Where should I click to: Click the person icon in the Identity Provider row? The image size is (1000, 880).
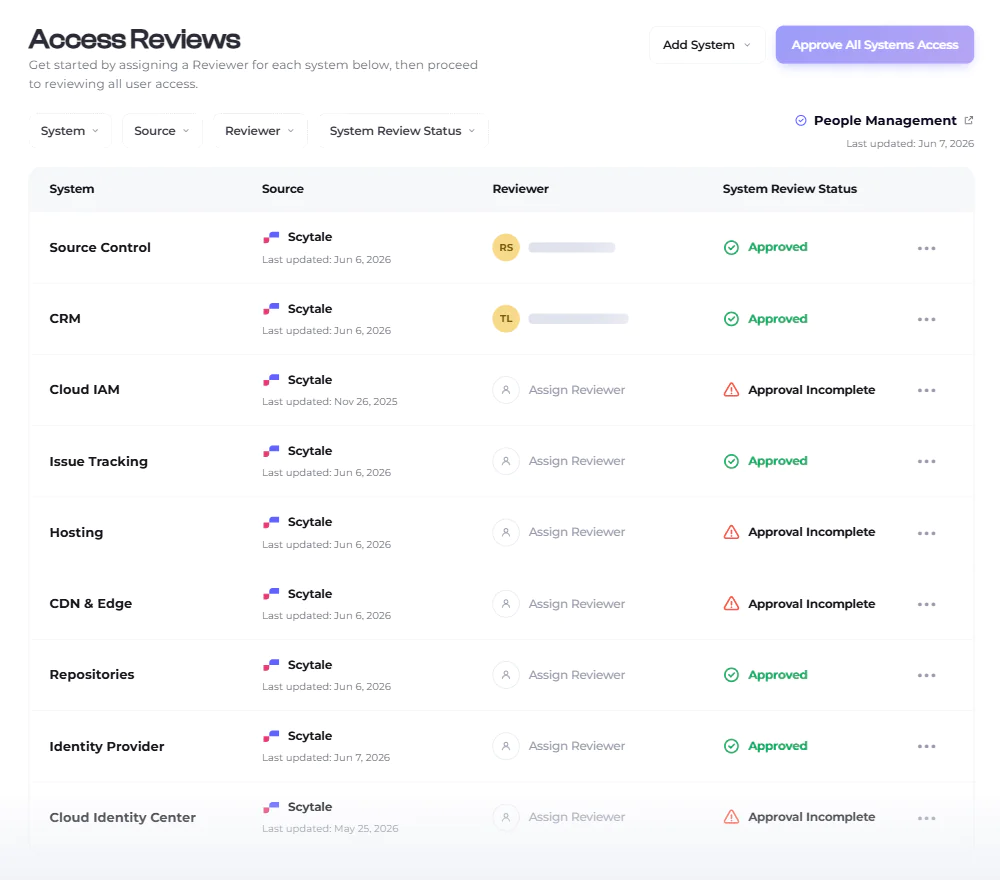(506, 745)
